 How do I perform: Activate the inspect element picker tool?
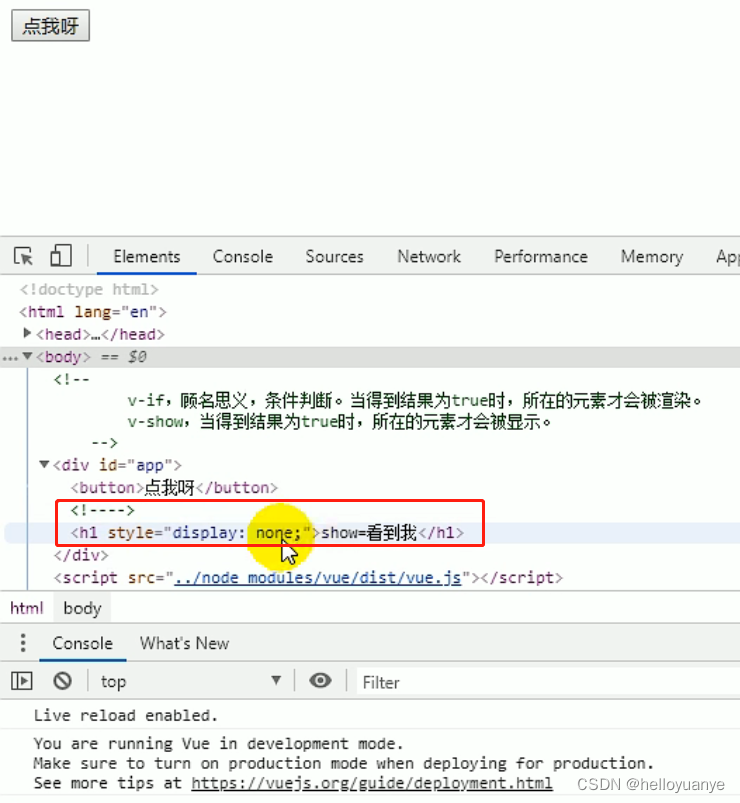coord(24,256)
